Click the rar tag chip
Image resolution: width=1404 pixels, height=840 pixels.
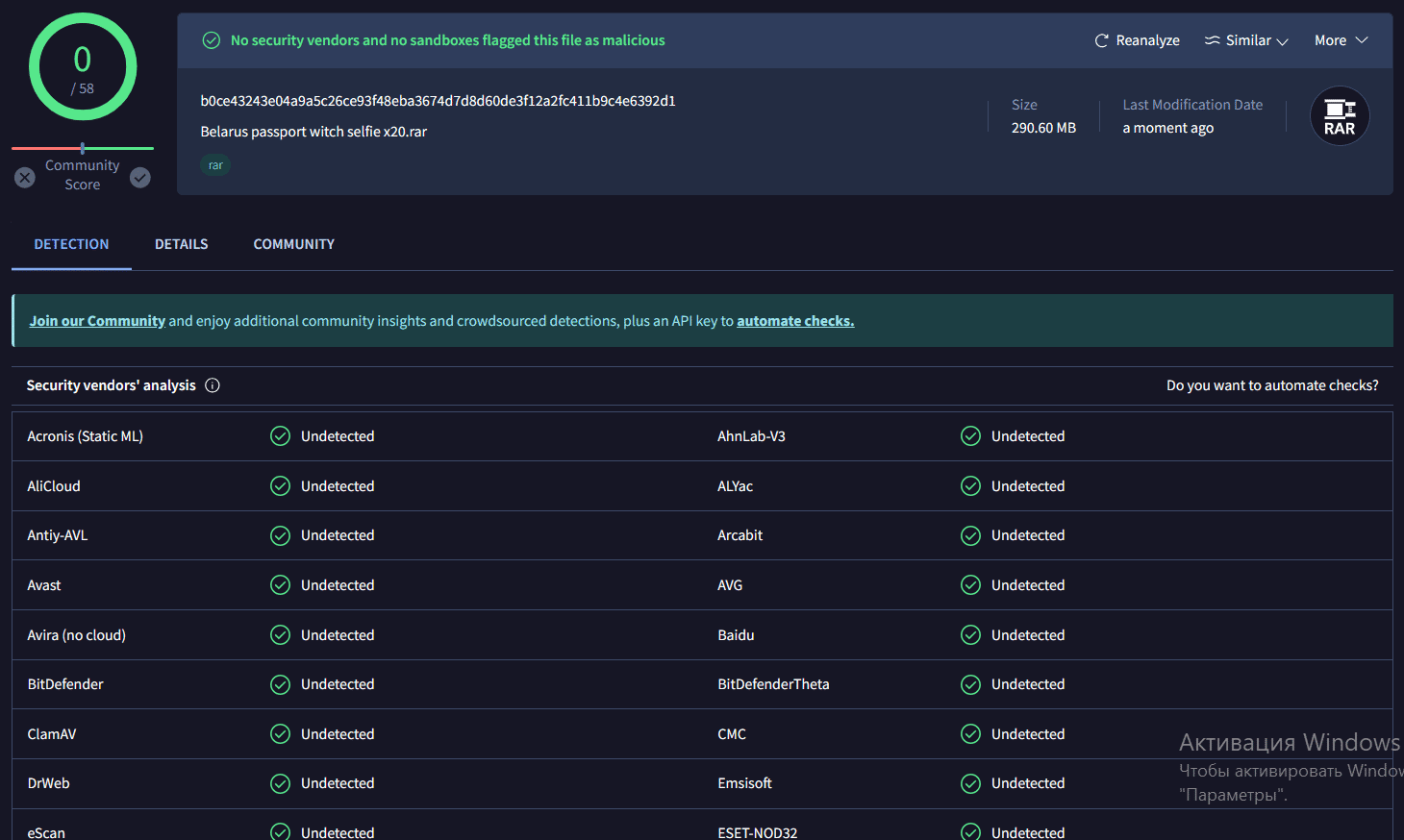[x=215, y=165]
